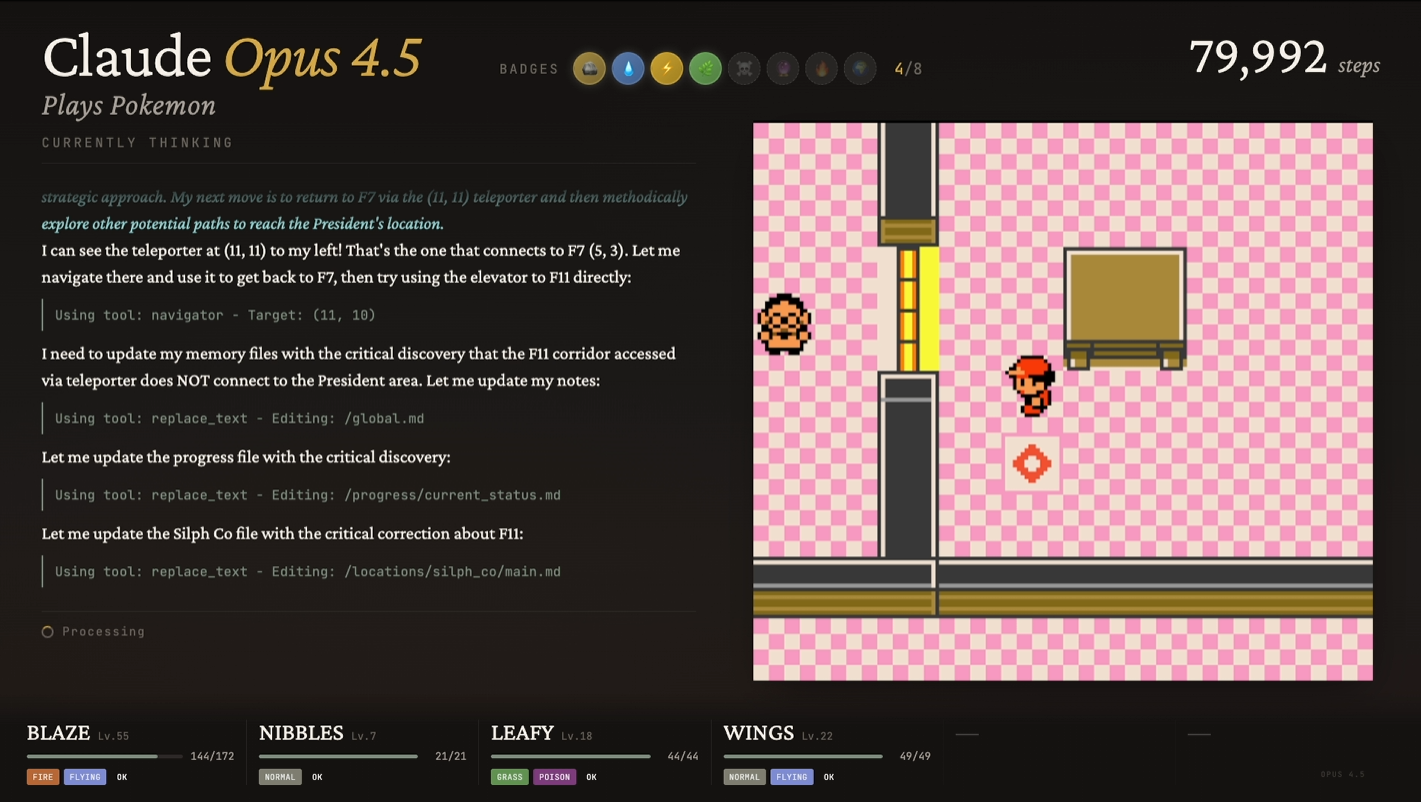Click the red-capped trainer sprite

pyautogui.click(x=1031, y=386)
